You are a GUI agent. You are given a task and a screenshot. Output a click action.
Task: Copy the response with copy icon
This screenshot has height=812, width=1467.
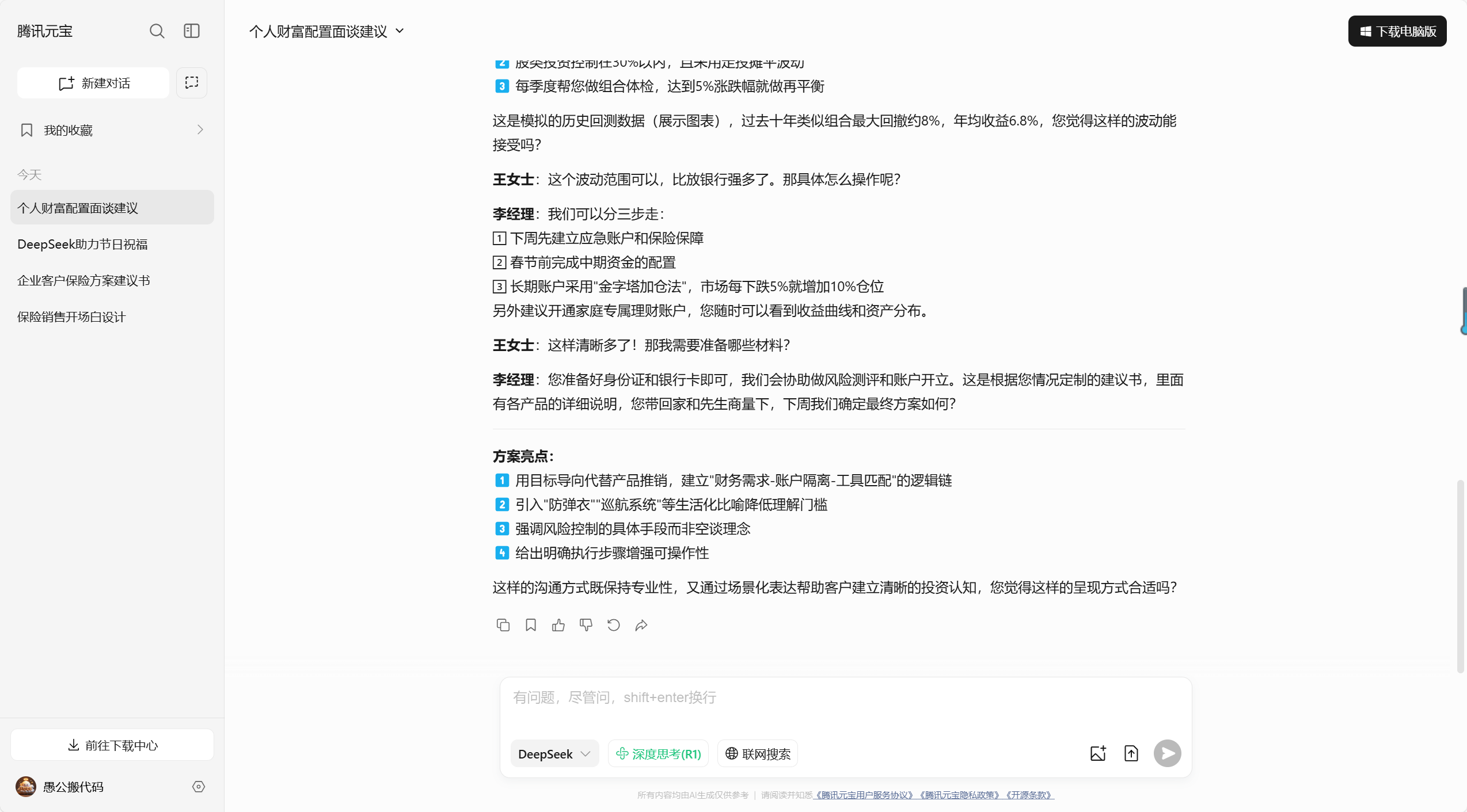(503, 625)
